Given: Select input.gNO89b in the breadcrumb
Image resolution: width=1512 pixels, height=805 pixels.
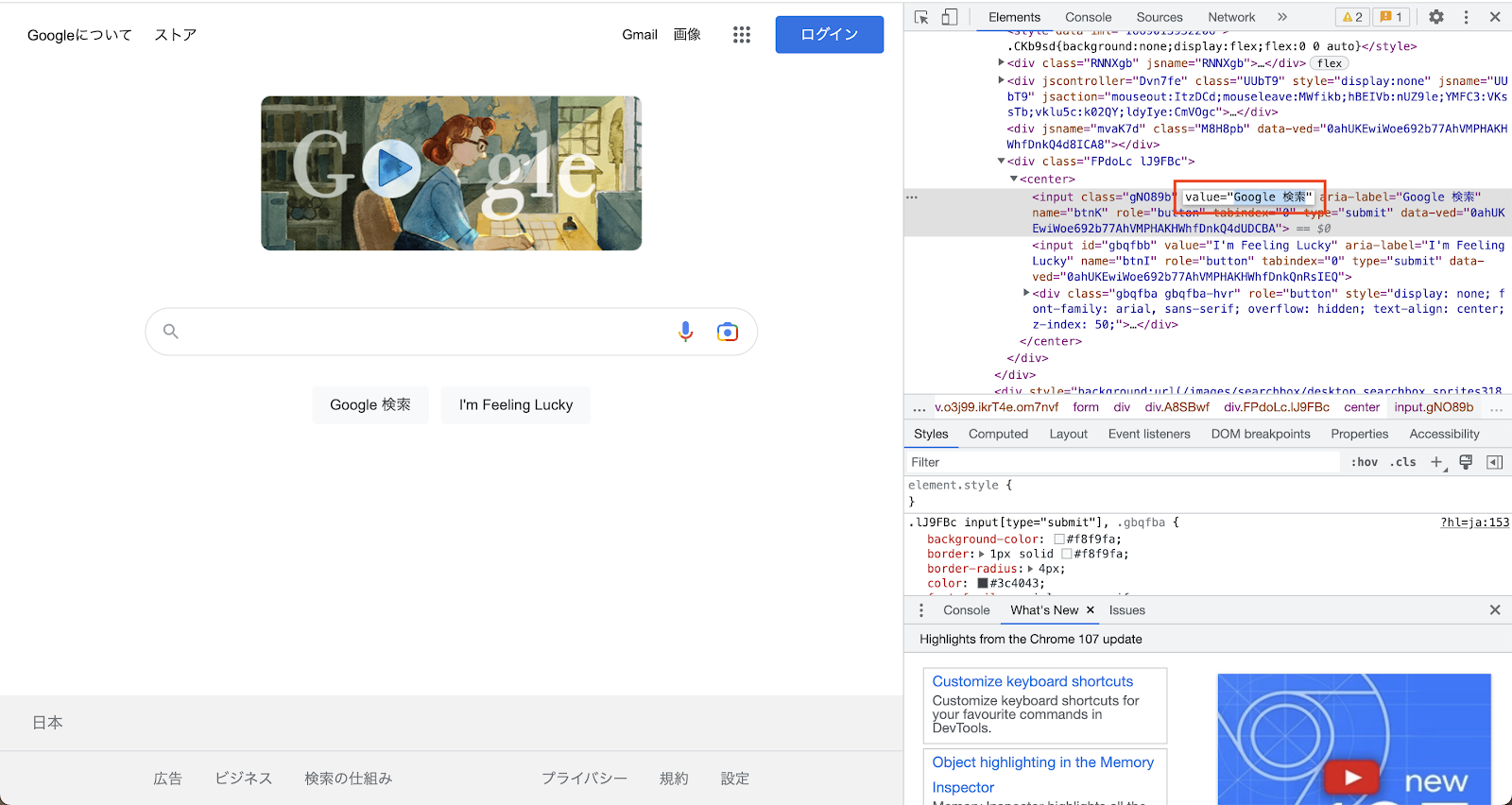Looking at the screenshot, I should click(x=1434, y=407).
